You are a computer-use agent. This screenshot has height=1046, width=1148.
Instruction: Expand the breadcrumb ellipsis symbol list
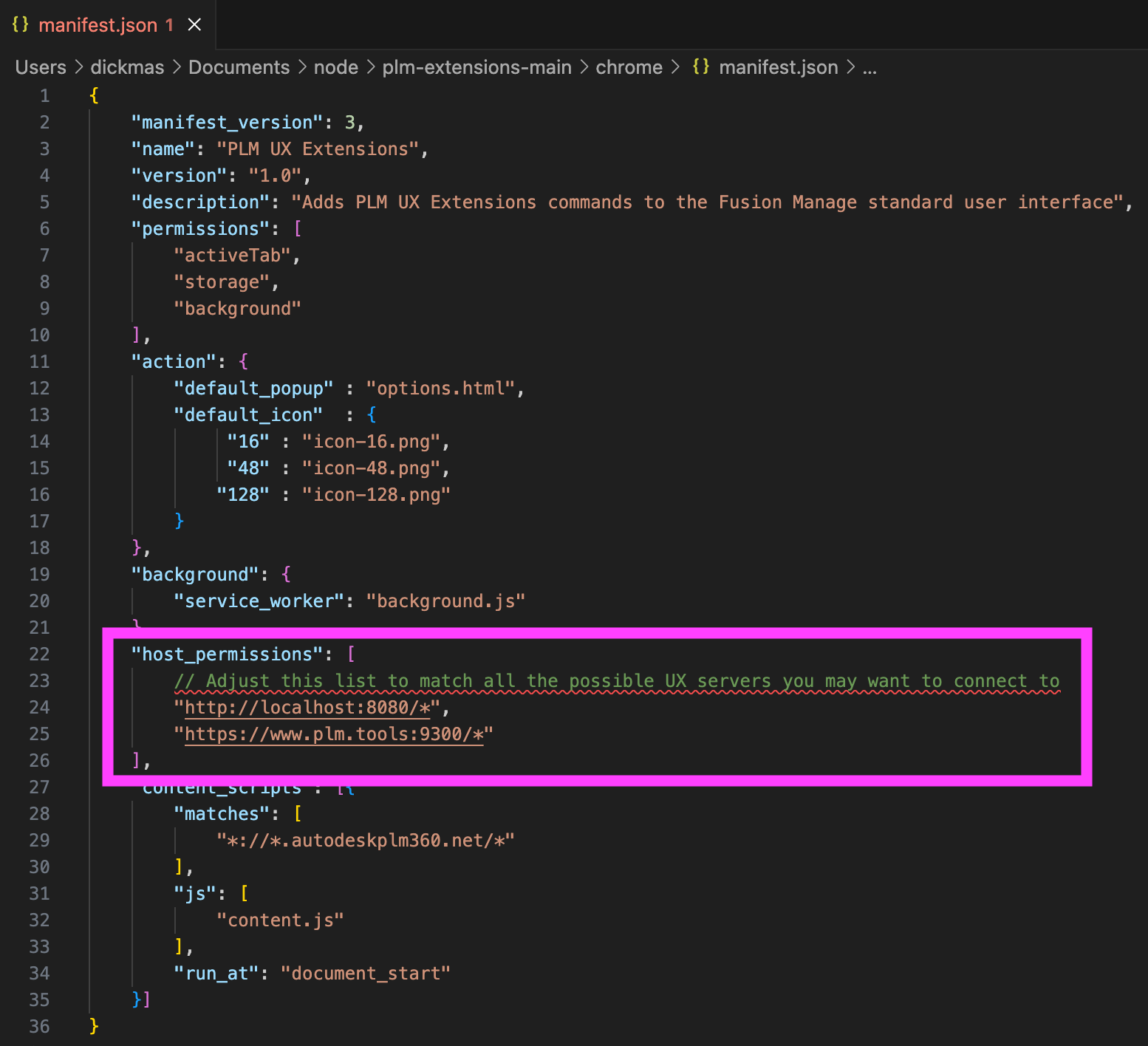click(869, 67)
